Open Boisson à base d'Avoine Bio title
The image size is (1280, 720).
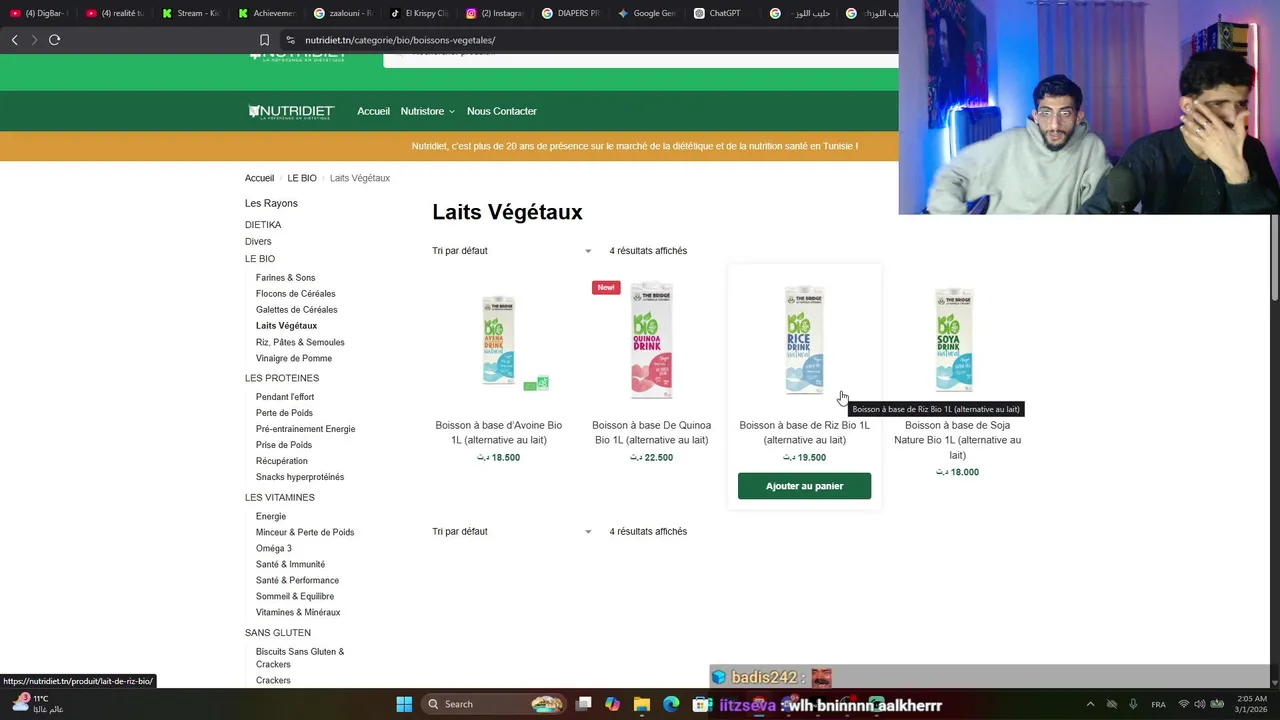(499, 433)
